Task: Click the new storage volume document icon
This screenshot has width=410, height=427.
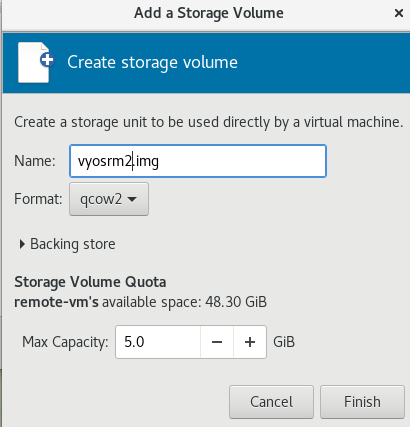Action: coord(36,62)
